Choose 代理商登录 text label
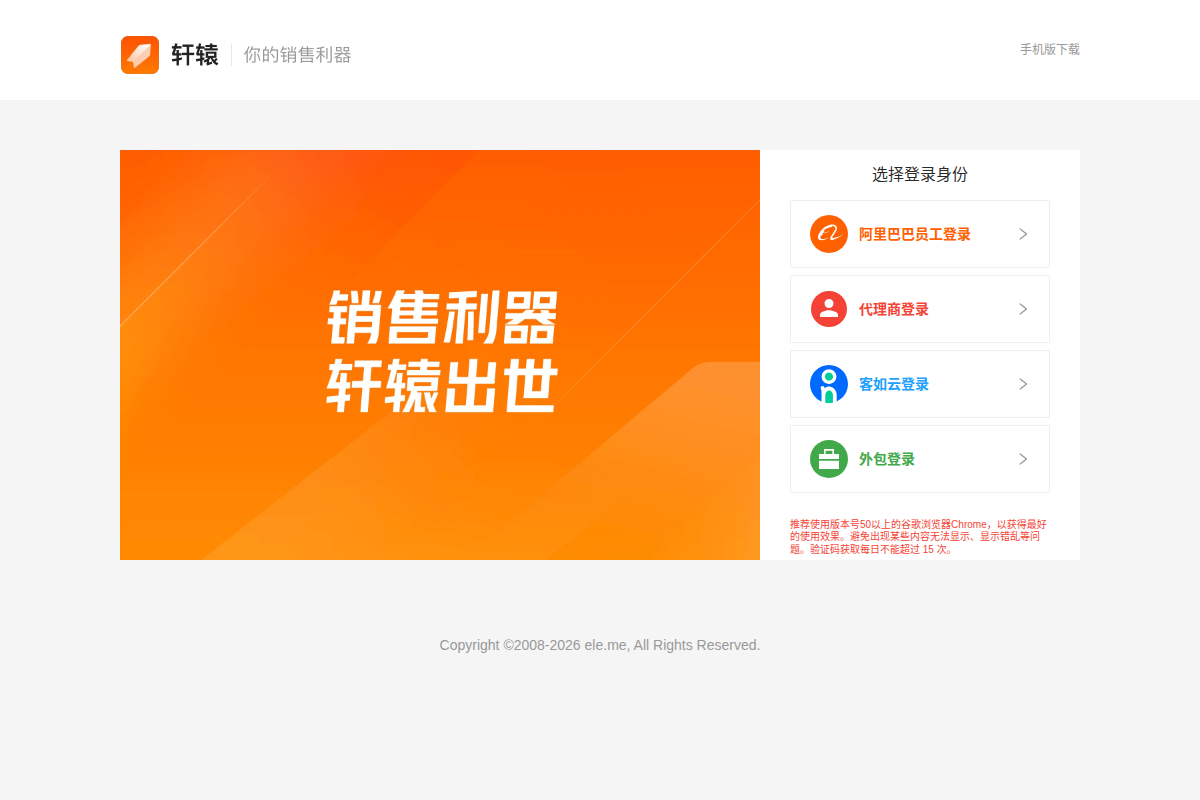The image size is (1200, 800). pyautogui.click(x=894, y=309)
